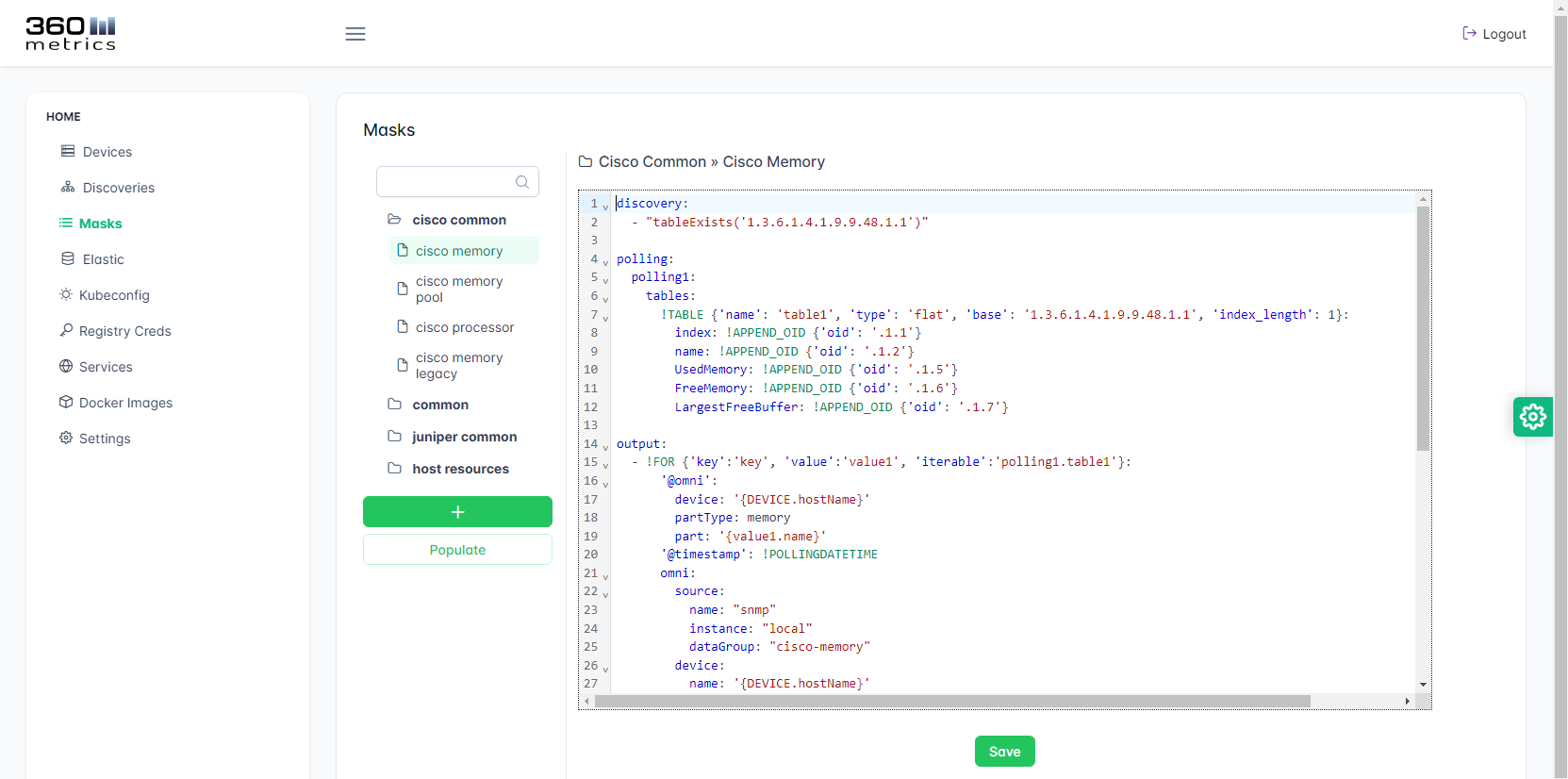Click the green plus add button
Viewport: 1568px width, 779px height.
point(457,512)
